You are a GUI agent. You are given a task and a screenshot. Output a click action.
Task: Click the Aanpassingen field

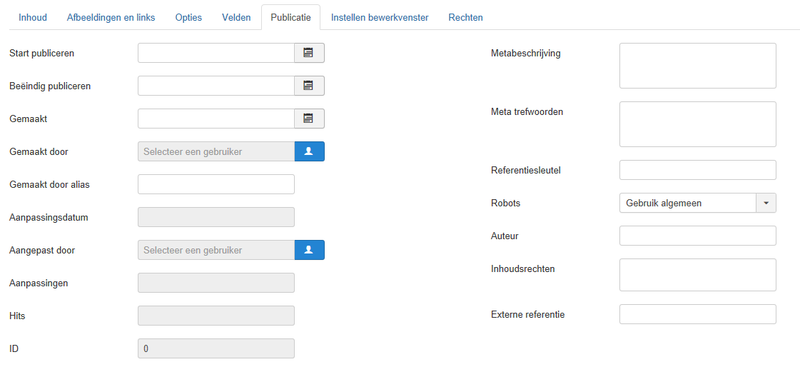pos(216,283)
